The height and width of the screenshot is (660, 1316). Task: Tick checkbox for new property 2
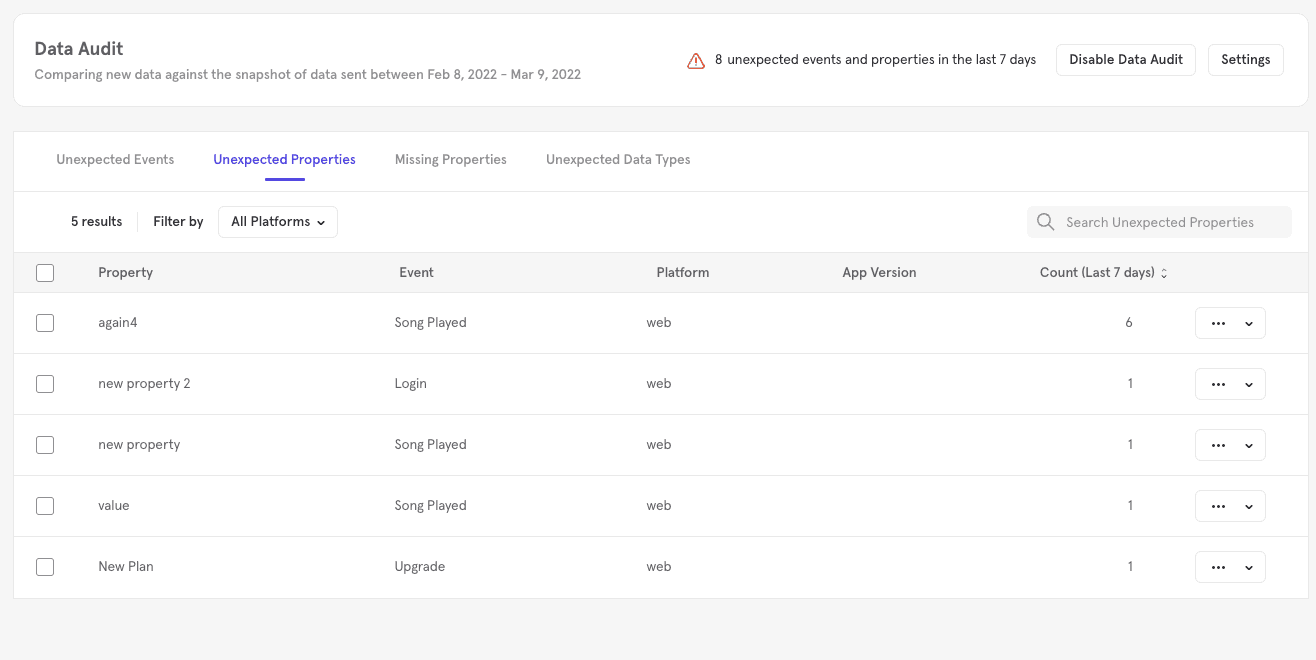click(x=45, y=384)
